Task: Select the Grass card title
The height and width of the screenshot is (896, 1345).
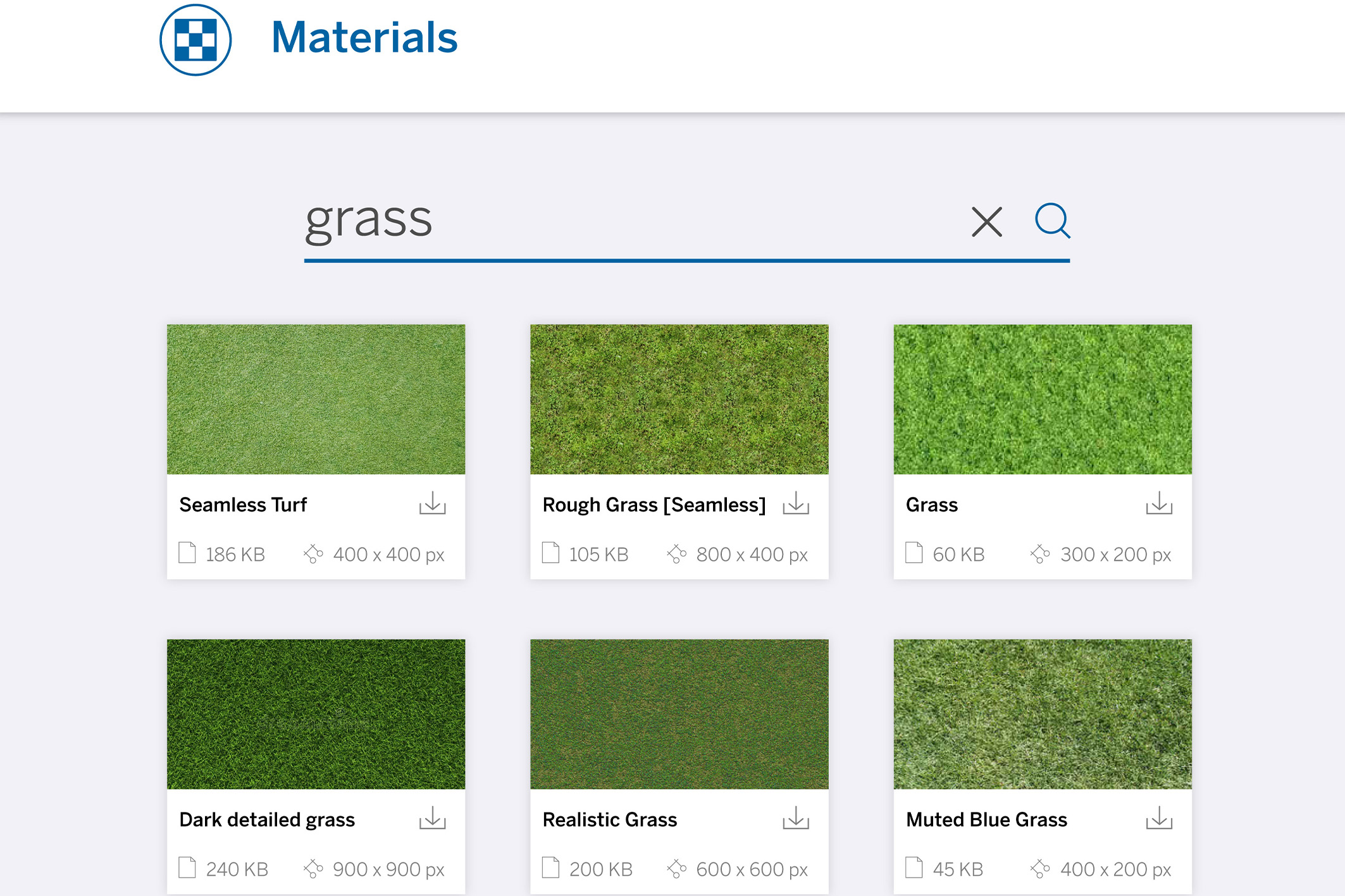Action: coord(932,505)
